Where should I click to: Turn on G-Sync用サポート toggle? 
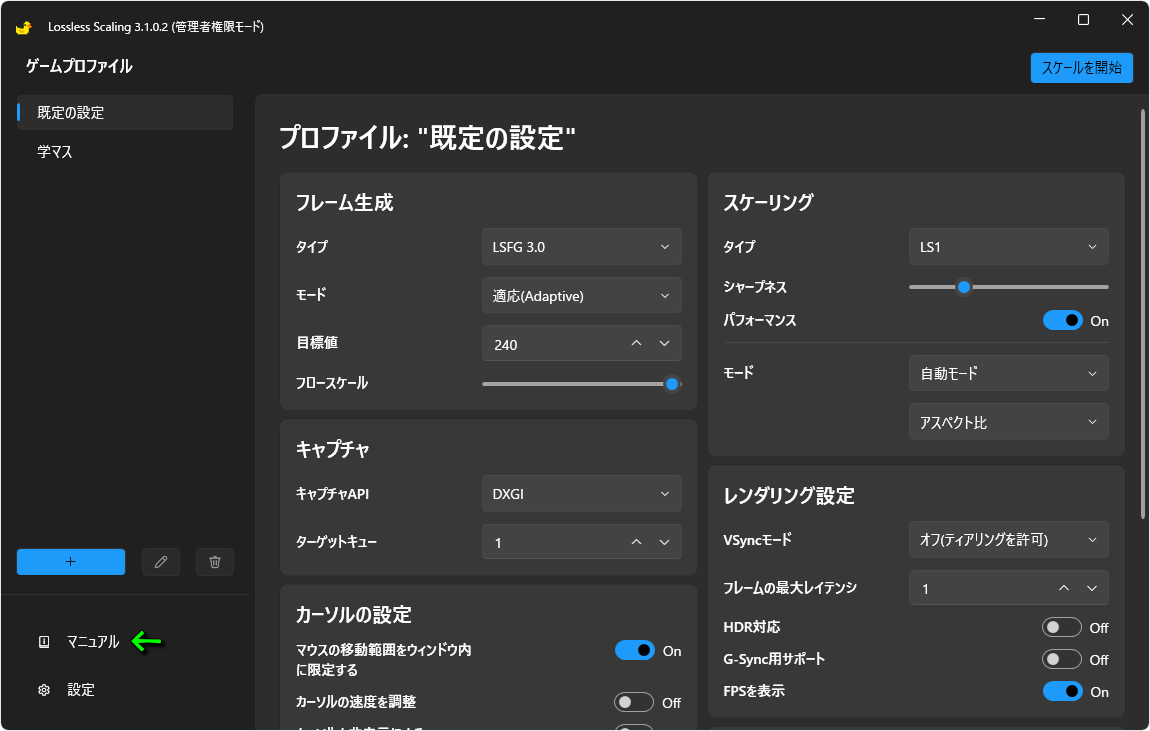[x=1062, y=659]
